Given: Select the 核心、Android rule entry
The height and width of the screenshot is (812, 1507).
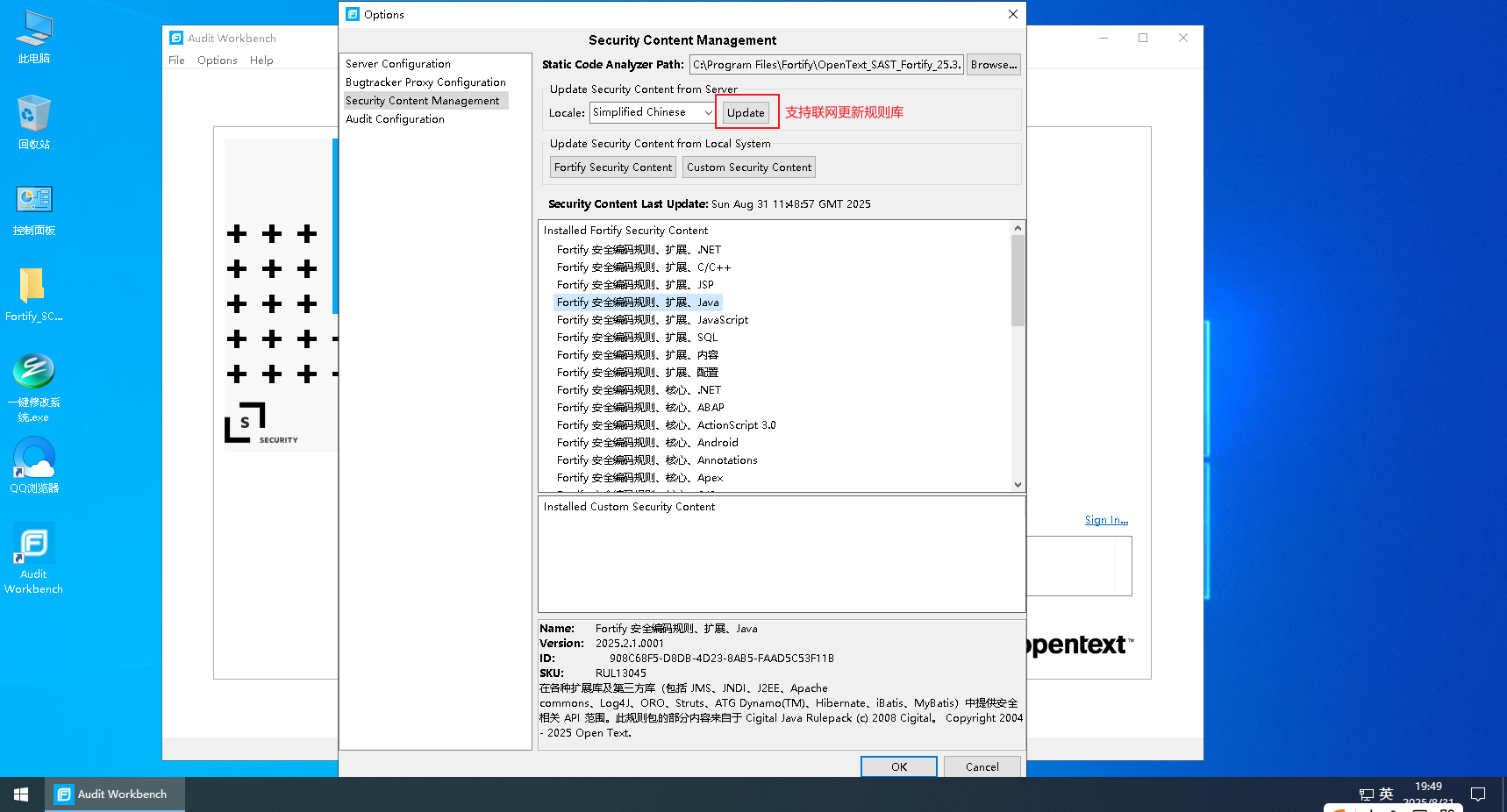Looking at the screenshot, I should [647, 443].
